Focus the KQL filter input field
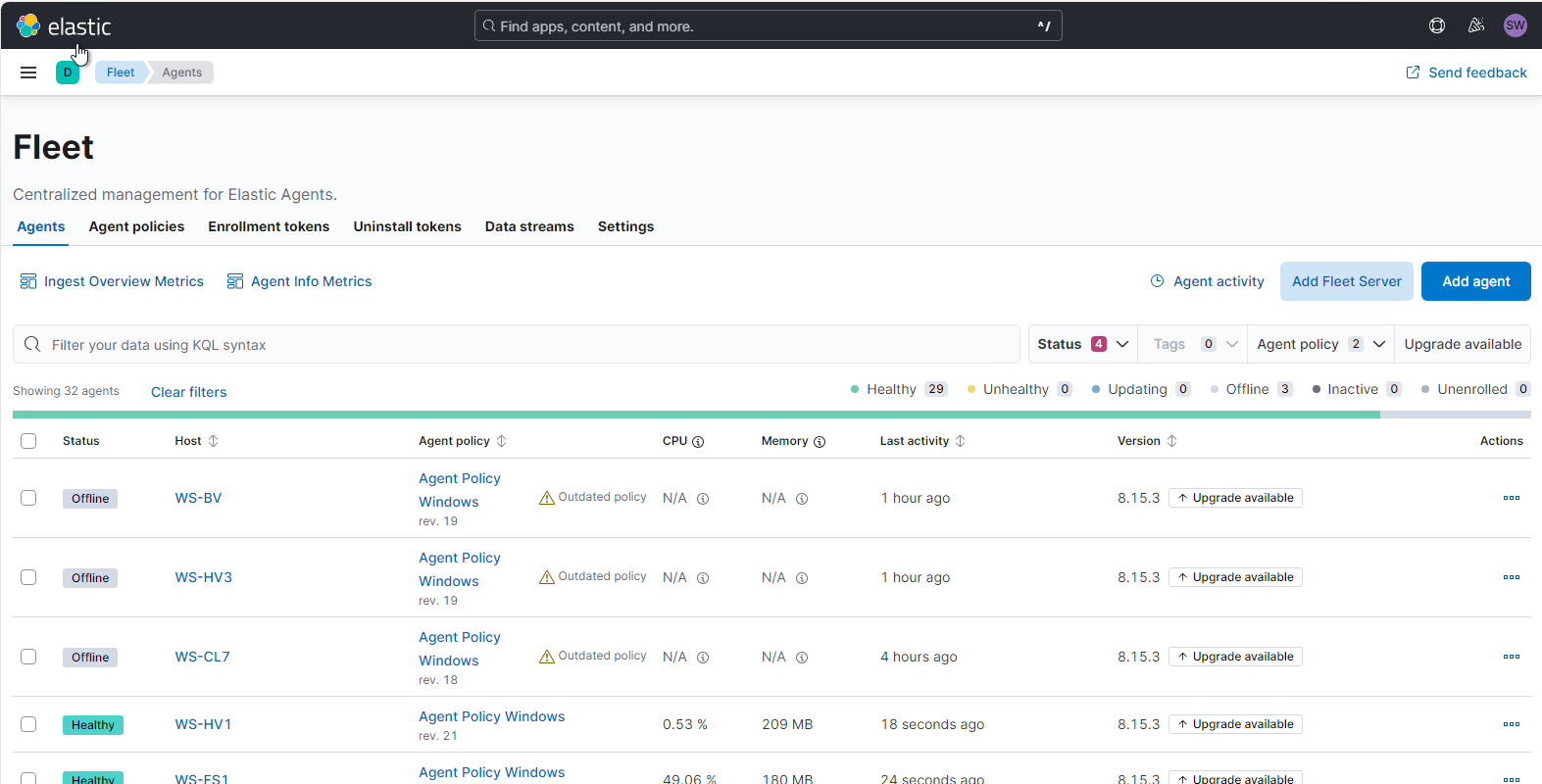Image resolution: width=1542 pixels, height=784 pixels. pos(517,344)
